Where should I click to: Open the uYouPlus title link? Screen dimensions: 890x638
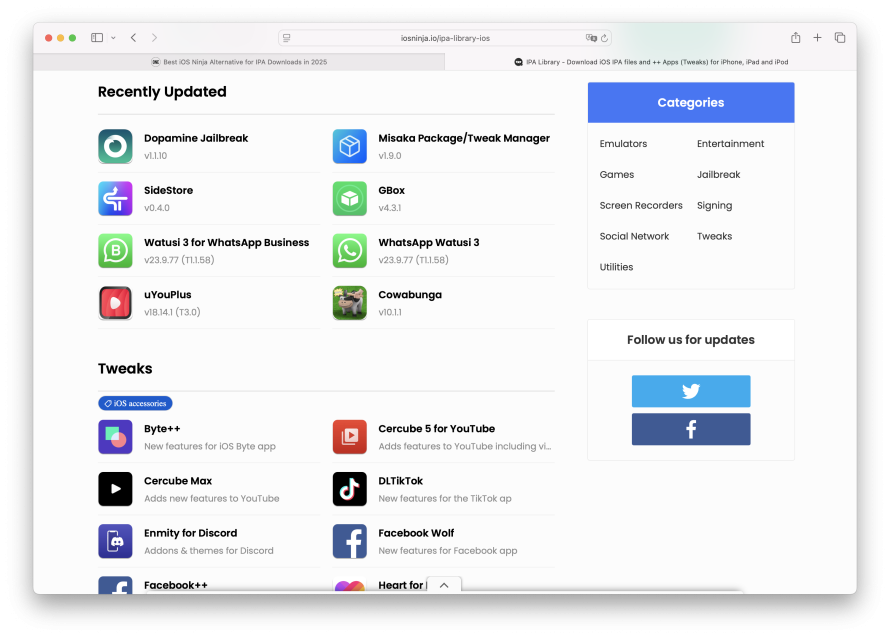point(167,295)
